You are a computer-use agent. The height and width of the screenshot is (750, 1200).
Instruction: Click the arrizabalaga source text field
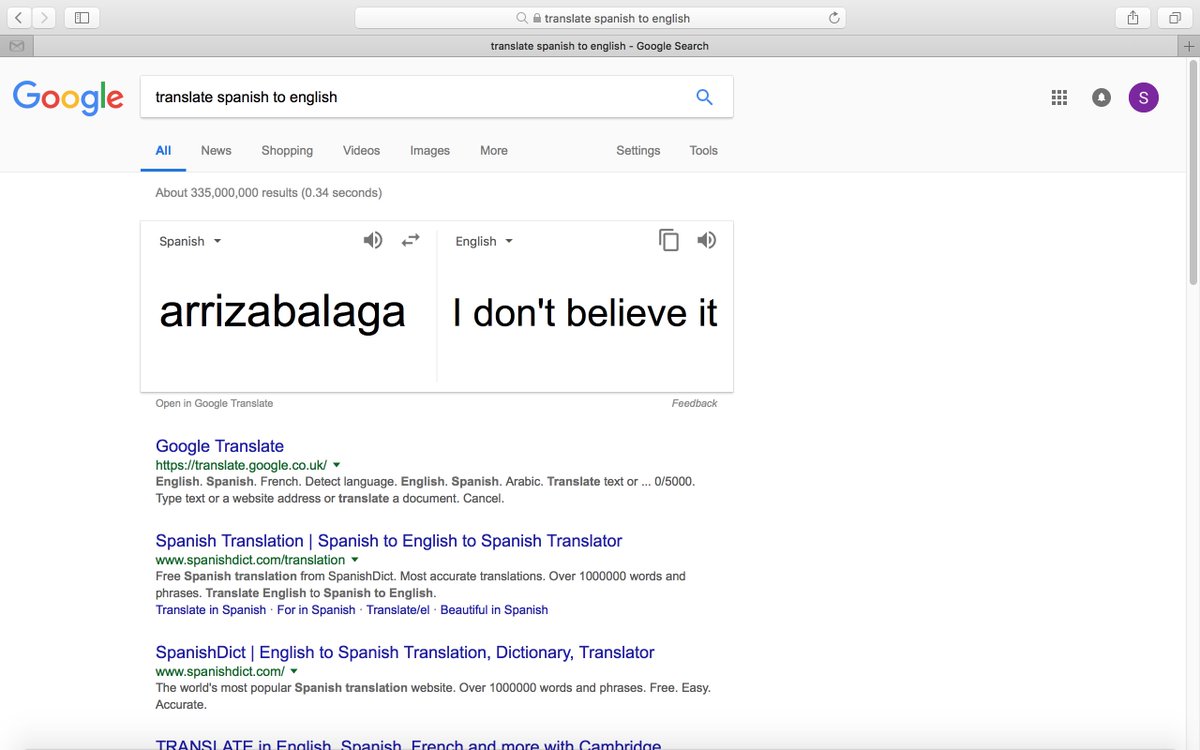point(283,312)
